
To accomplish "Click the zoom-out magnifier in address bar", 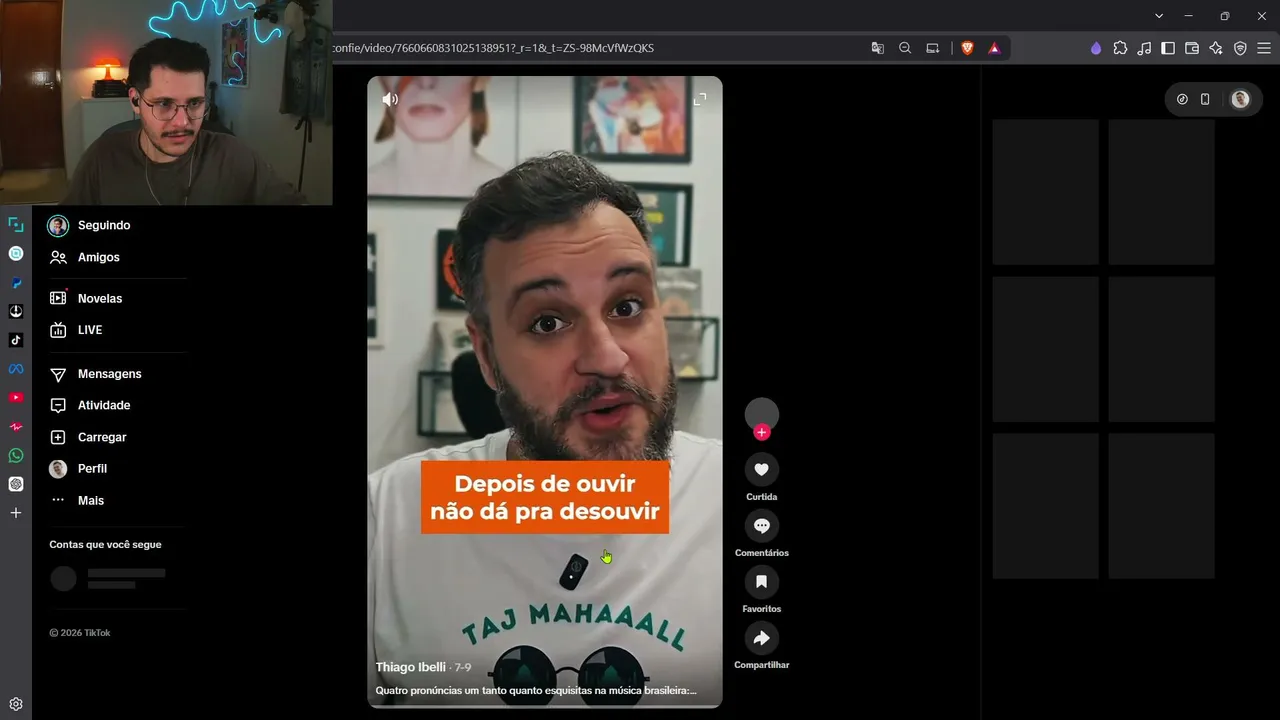I will pyautogui.click(x=905, y=48).
